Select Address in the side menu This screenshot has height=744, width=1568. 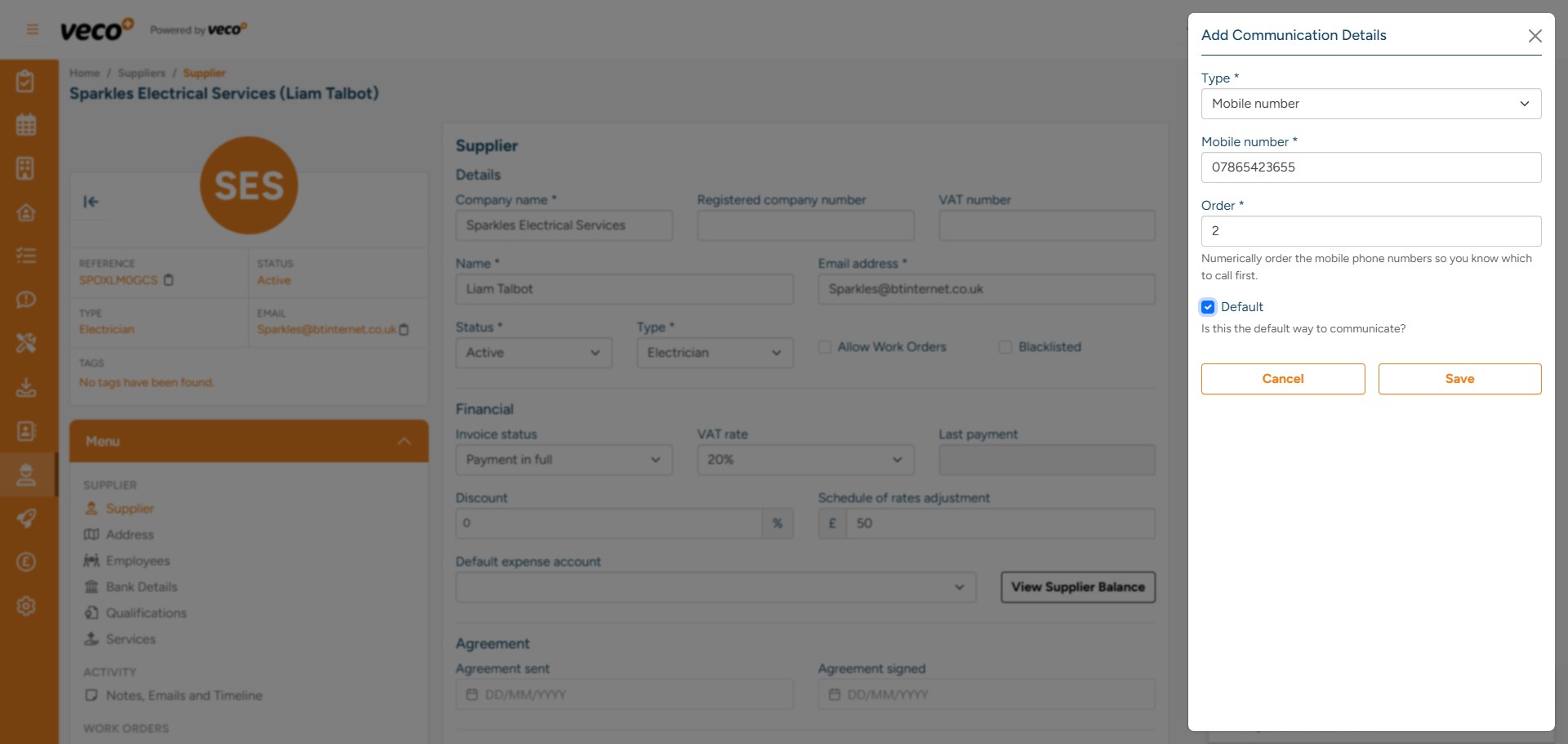coord(130,535)
